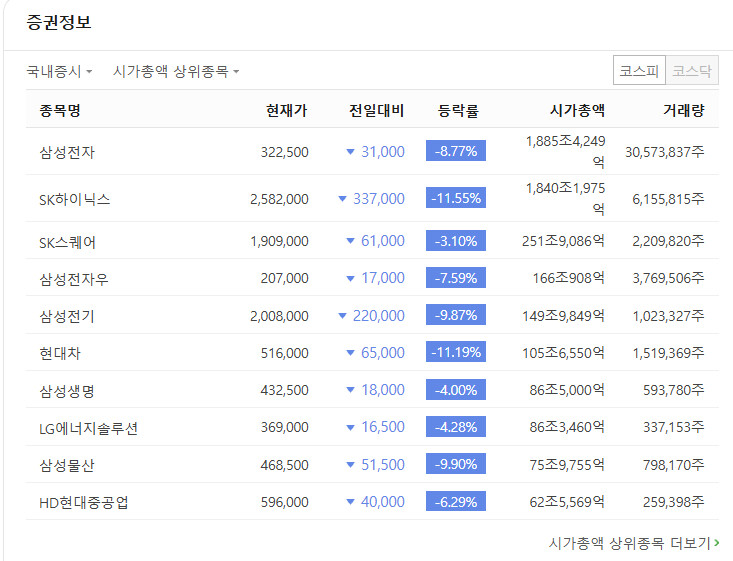Click SK스퀘어 current price 1,909,000
This screenshot has height=561, width=733.
coord(279,241)
